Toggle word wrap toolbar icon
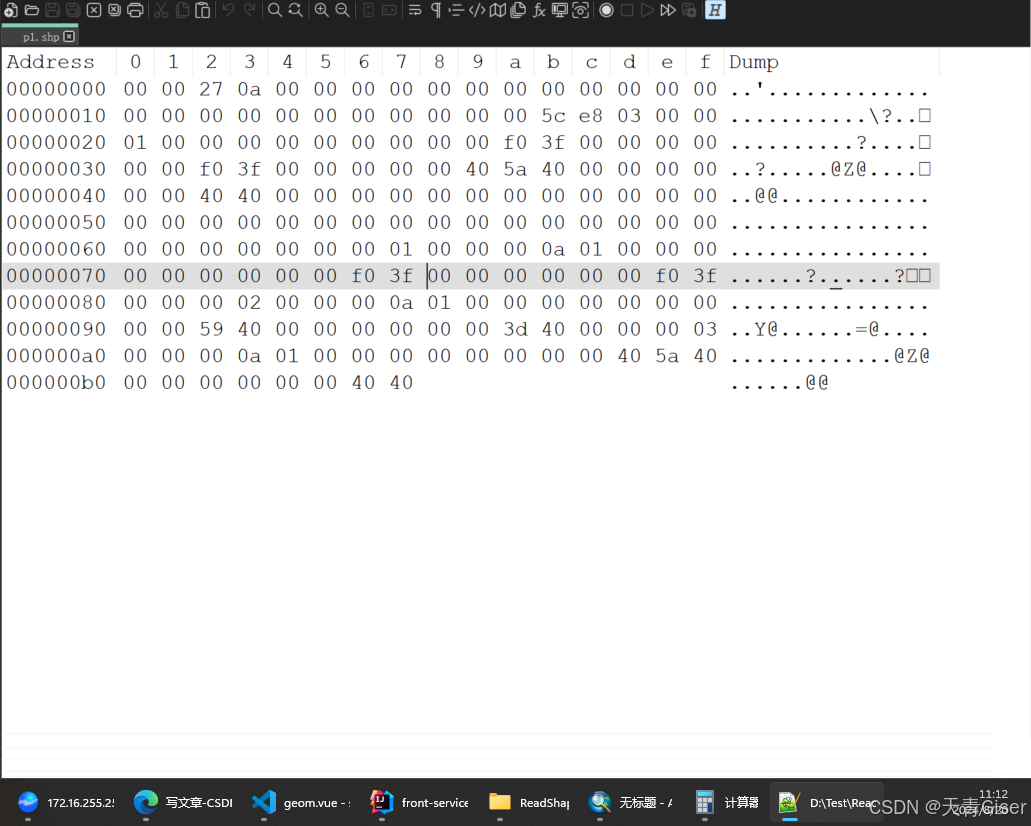The width and height of the screenshot is (1031, 826). [x=415, y=10]
